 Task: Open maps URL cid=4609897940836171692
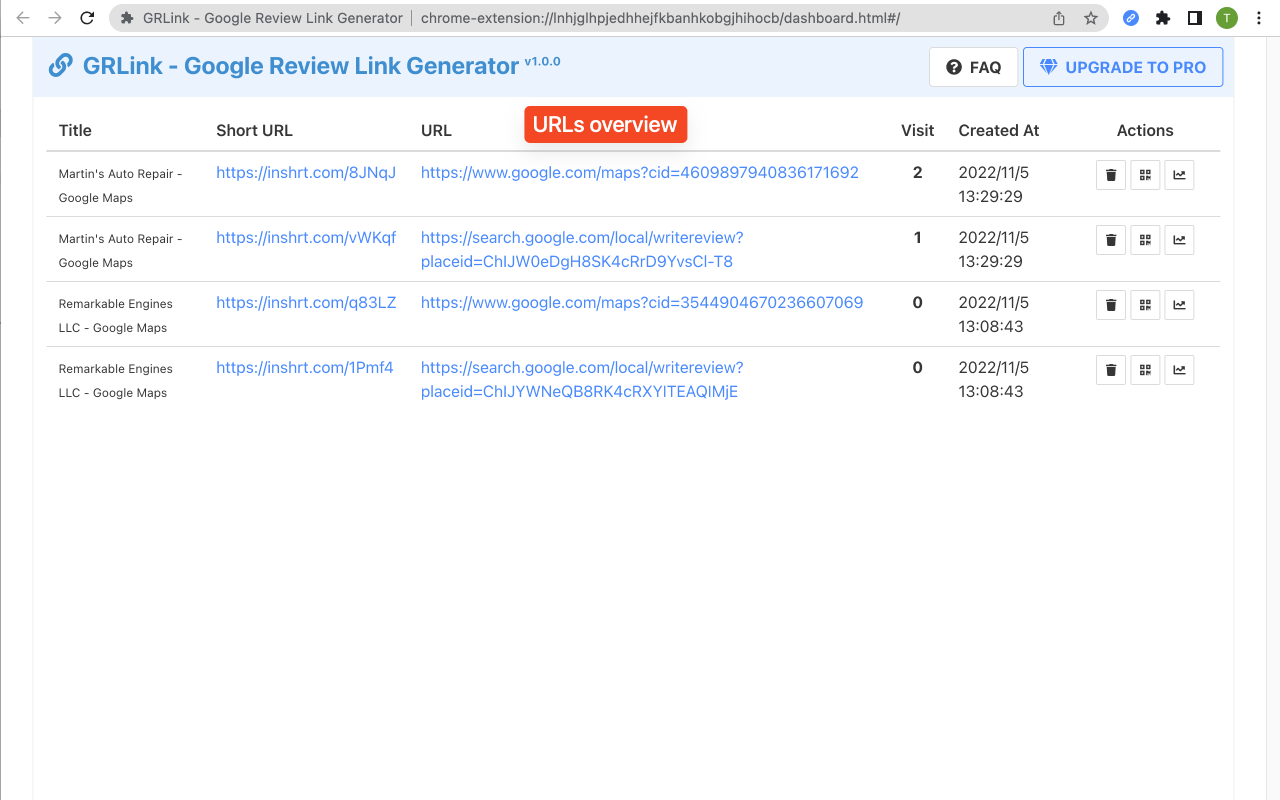(640, 172)
